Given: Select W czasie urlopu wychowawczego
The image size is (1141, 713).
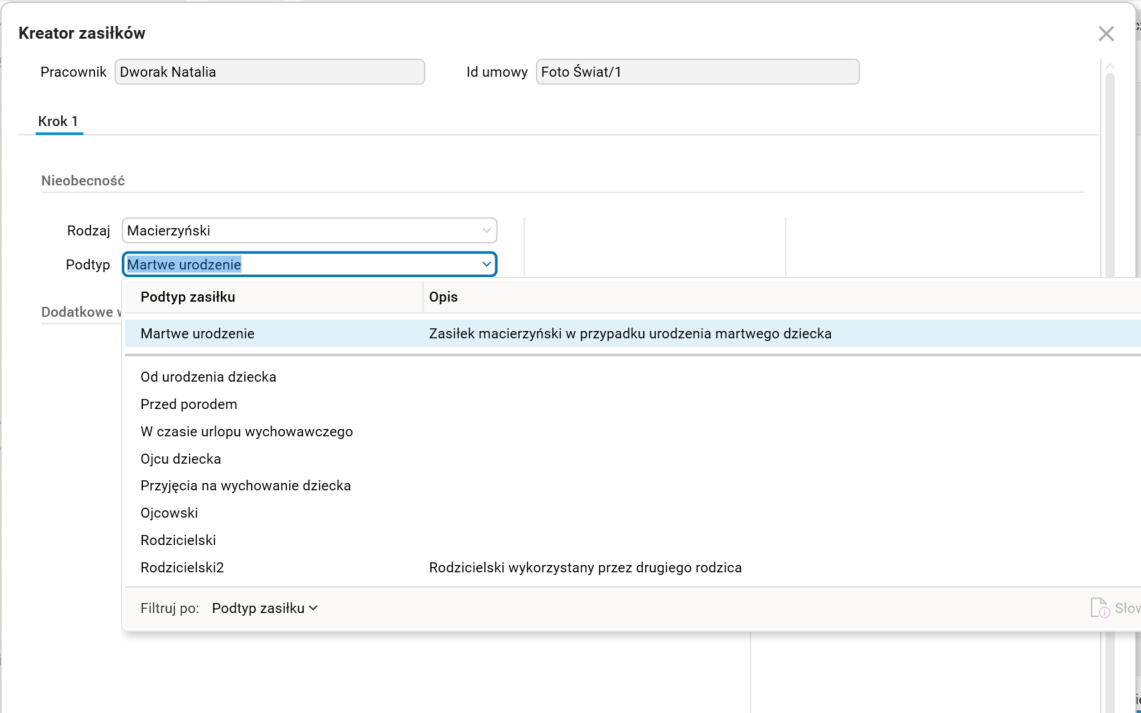Looking at the screenshot, I should point(247,432).
